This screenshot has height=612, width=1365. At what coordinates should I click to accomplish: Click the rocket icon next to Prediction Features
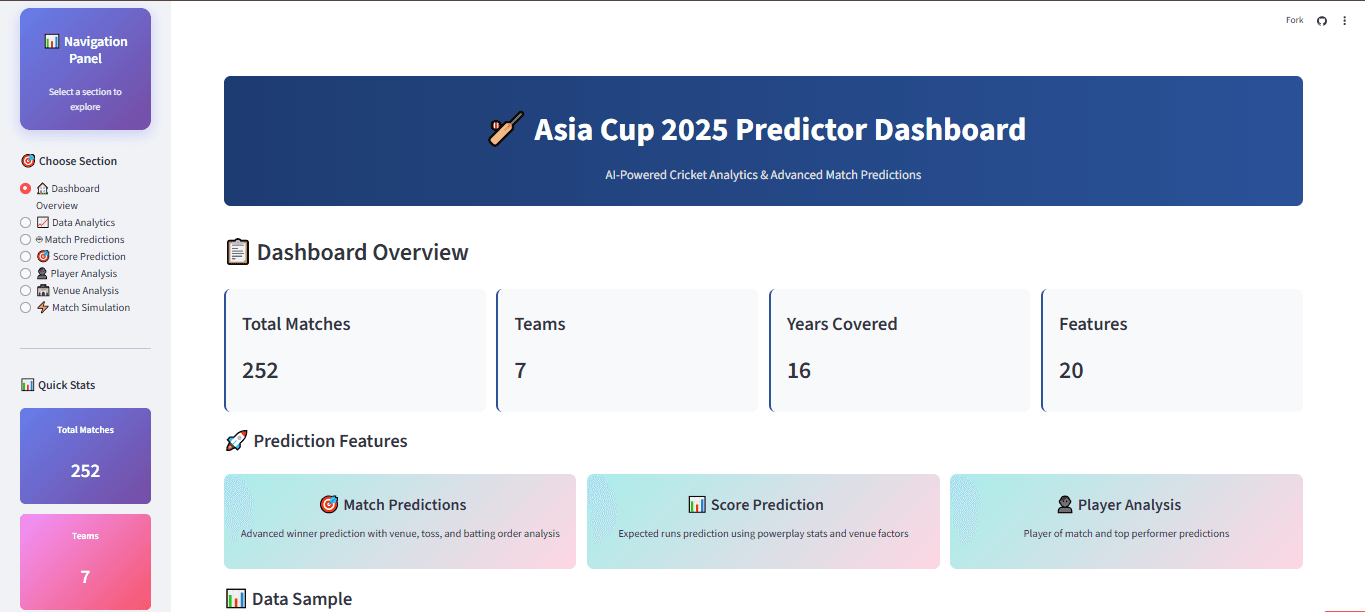[x=236, y=440]
